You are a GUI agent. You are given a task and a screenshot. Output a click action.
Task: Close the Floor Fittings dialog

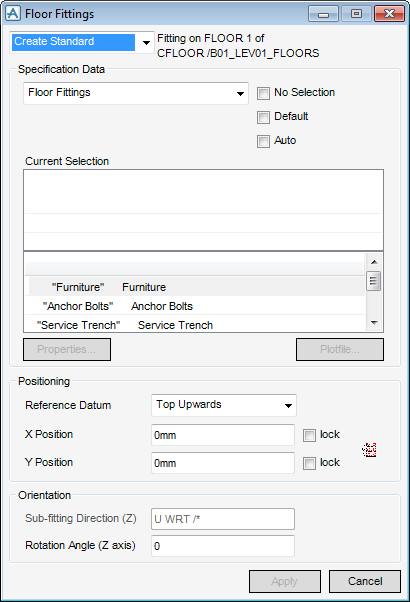pyautogui.click(x=389, y=14)
